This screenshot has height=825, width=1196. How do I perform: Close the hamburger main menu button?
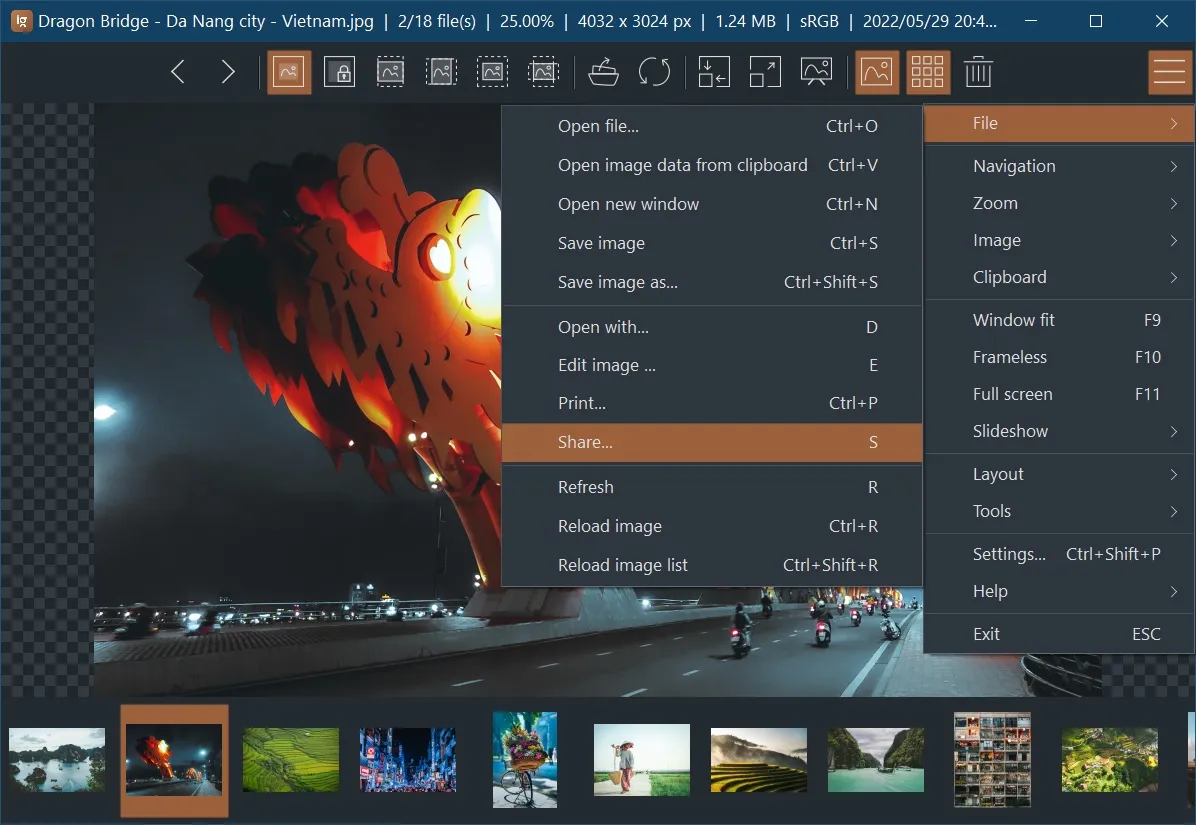pos(1170,72)
